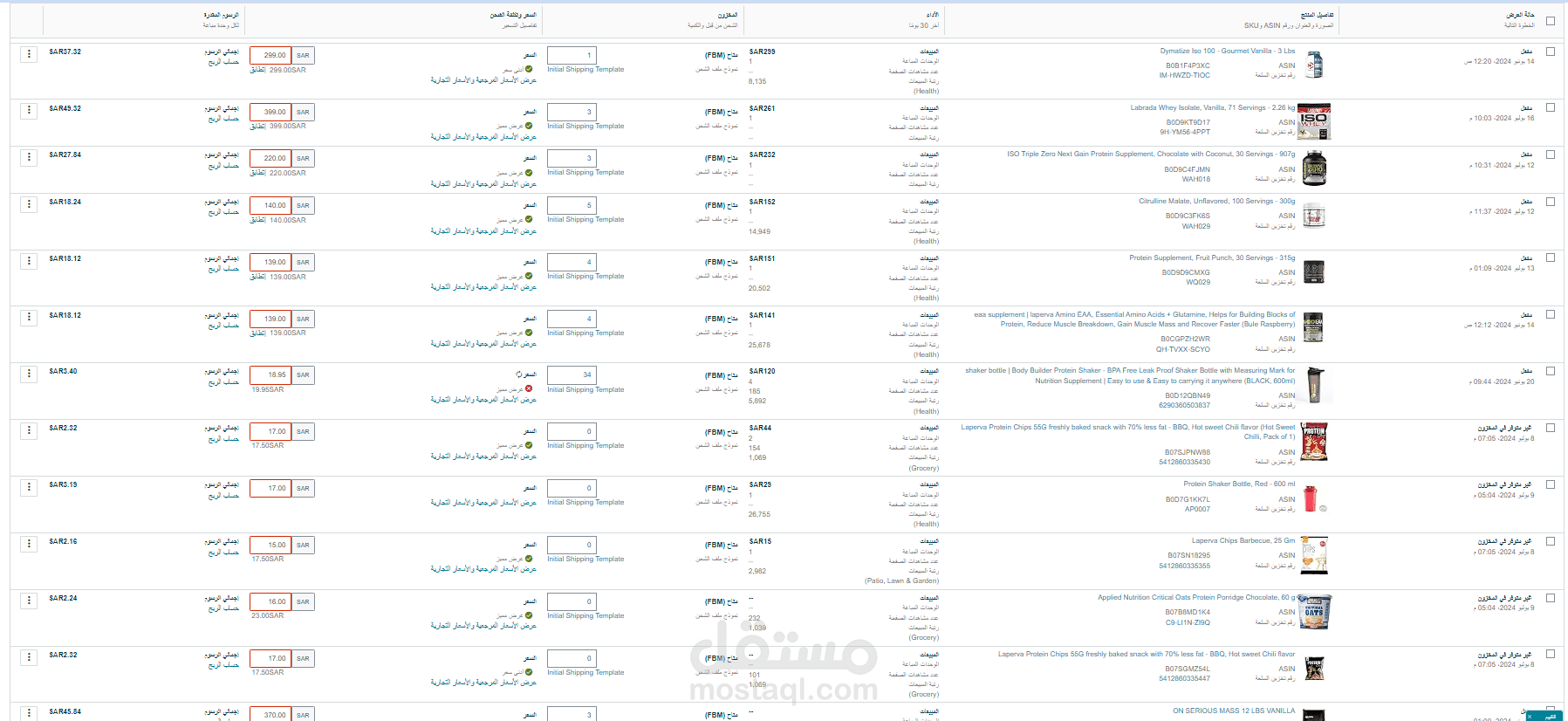The height and width of the screenshot is (721, 1568).
Task: Open Applied Nutrition Critical Oats title link
Action: (x=1196, y=598)
